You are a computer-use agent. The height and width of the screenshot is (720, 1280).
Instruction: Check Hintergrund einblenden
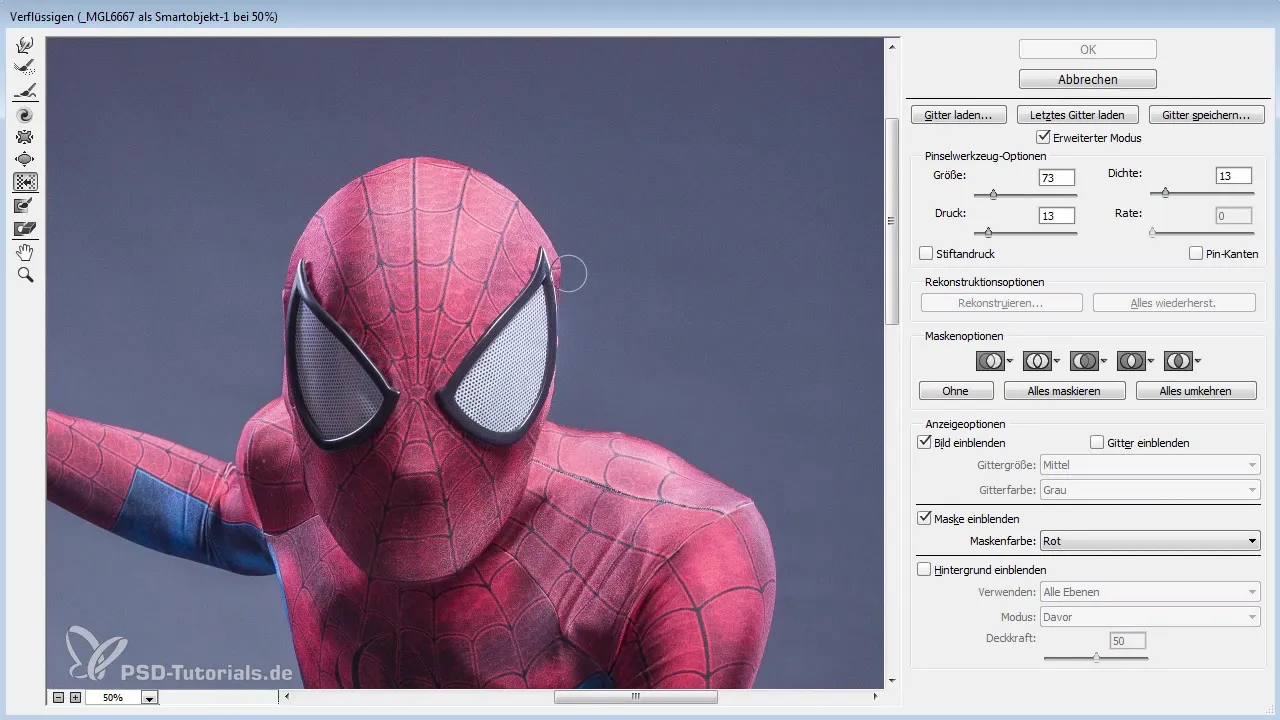point(924,570)
